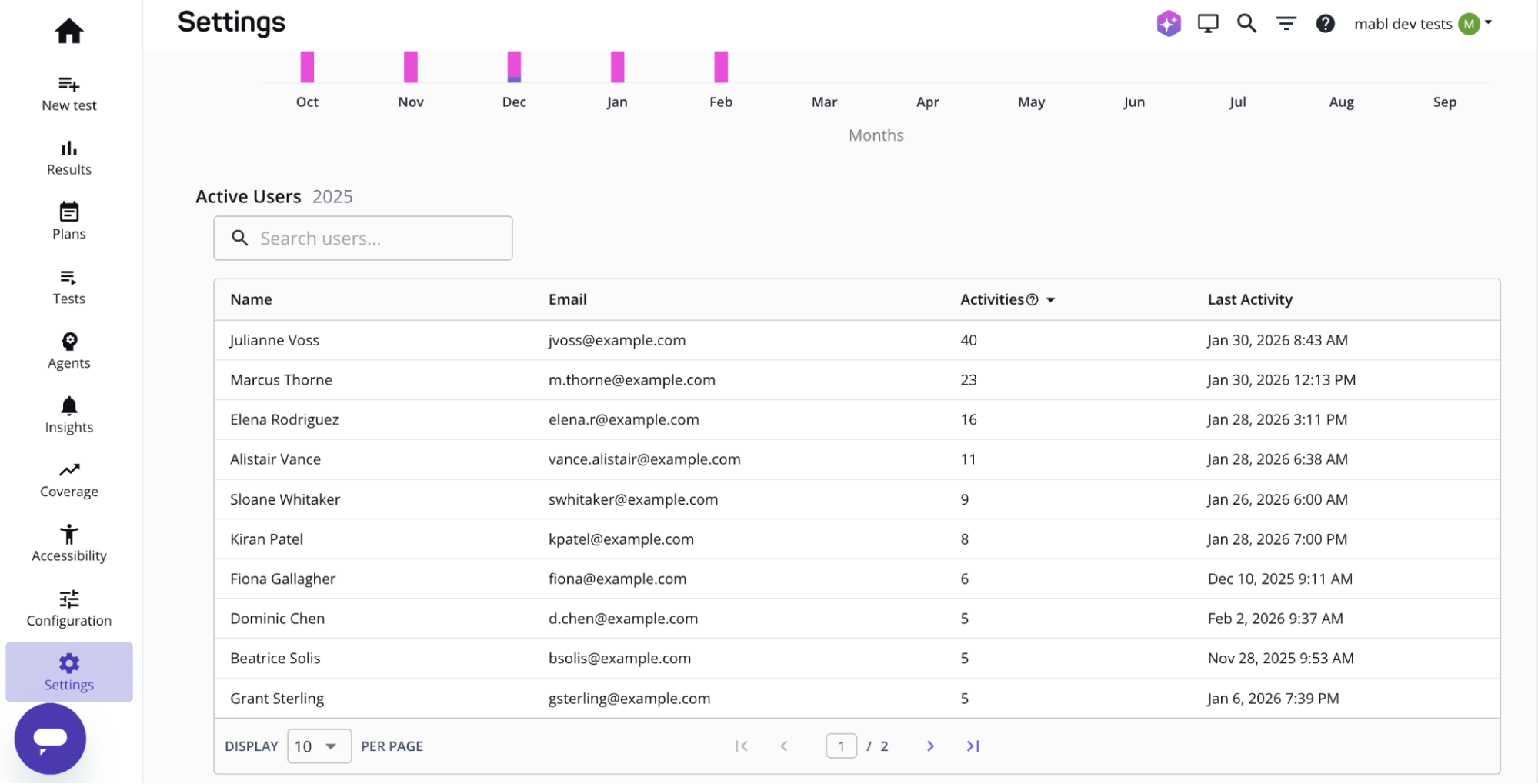Screen dimensions: 1538x784
Task: Open the Results page from the sidebar
Action: (68, 156)
